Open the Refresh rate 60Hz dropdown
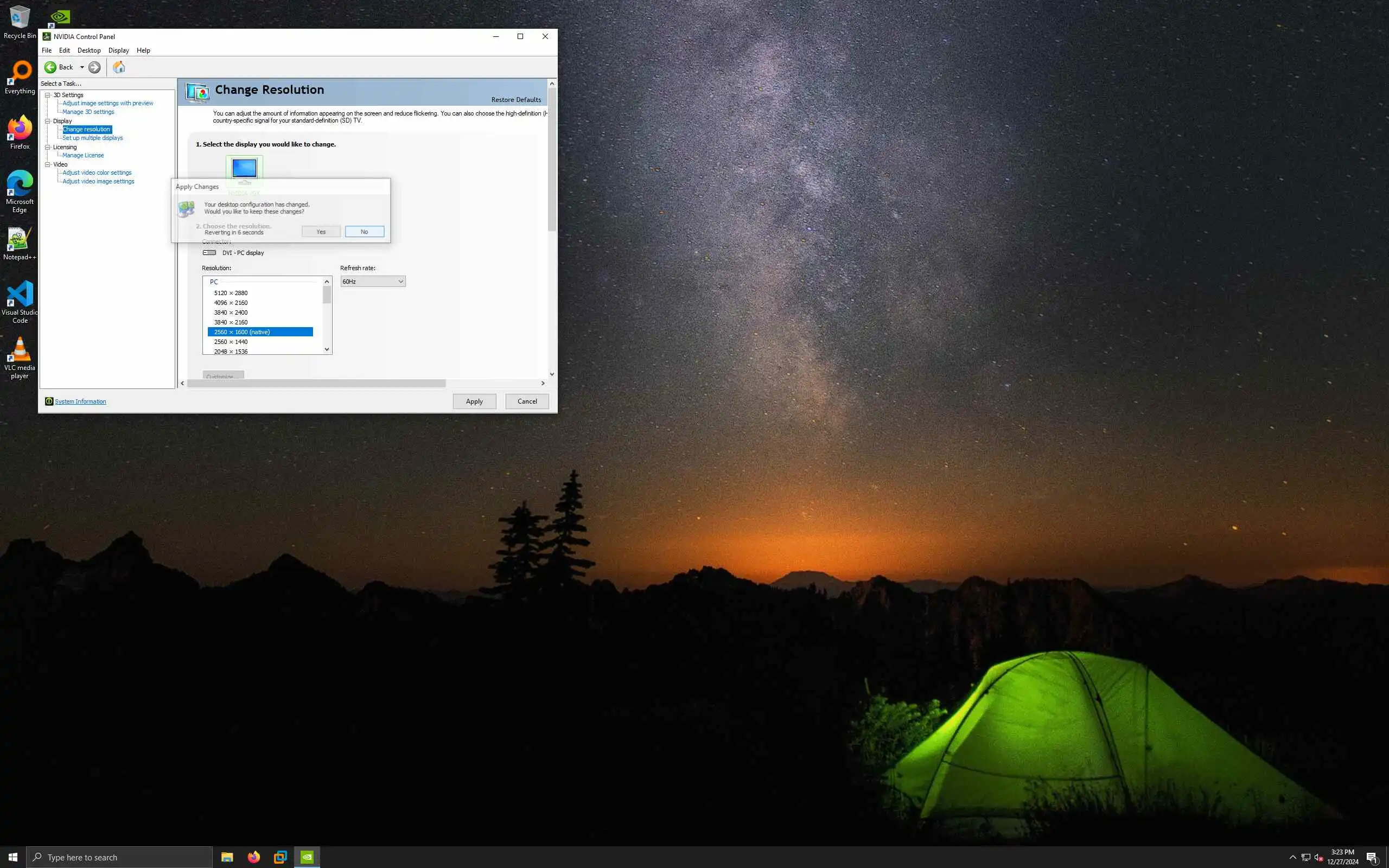Image resolution: width=1389 pixels, height=868 pixels. (373, 282)
